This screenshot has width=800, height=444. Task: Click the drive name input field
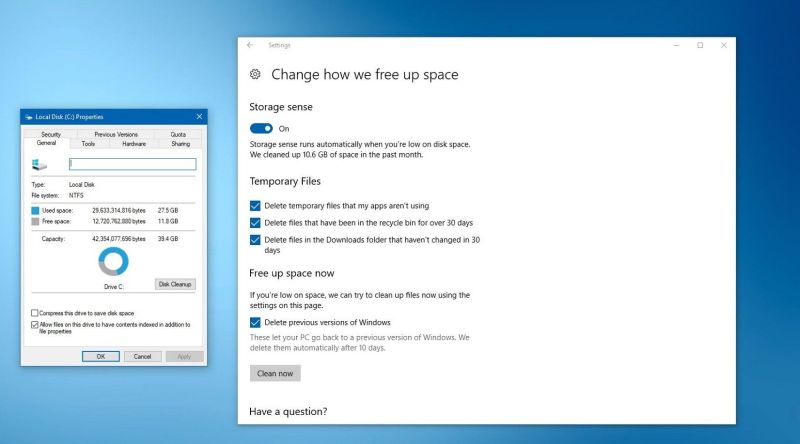coord(132,164)
